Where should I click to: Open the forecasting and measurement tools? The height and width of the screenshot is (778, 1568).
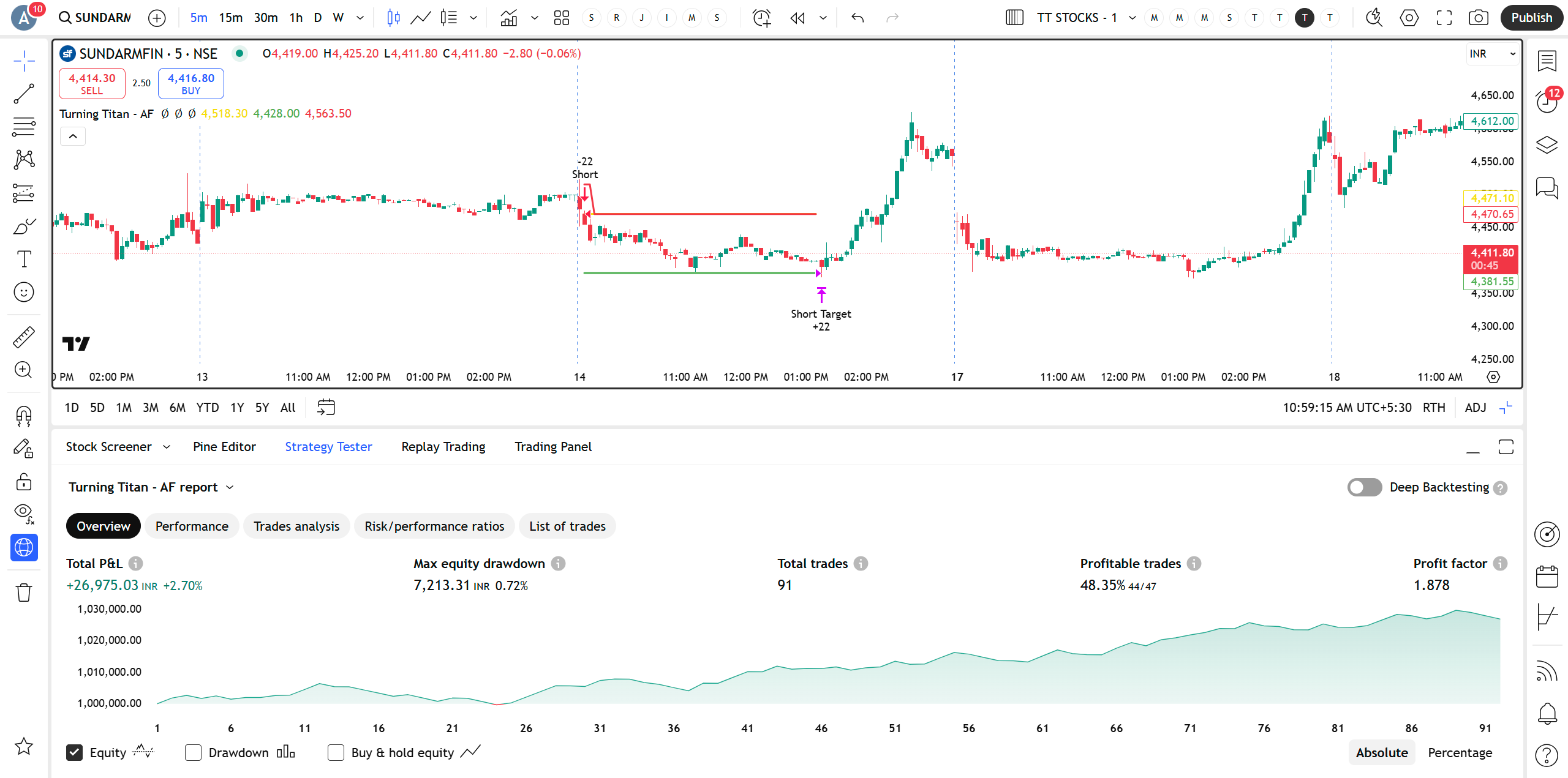pyautogui.click(x=24, y=193)
